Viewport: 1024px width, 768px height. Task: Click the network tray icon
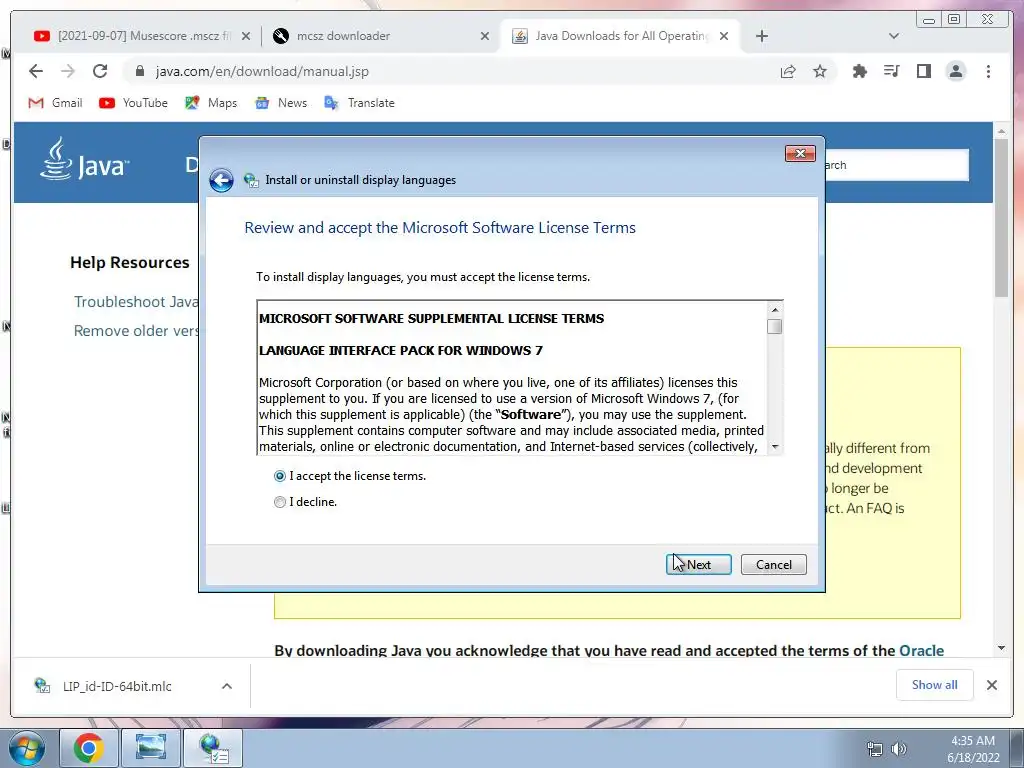874,748
